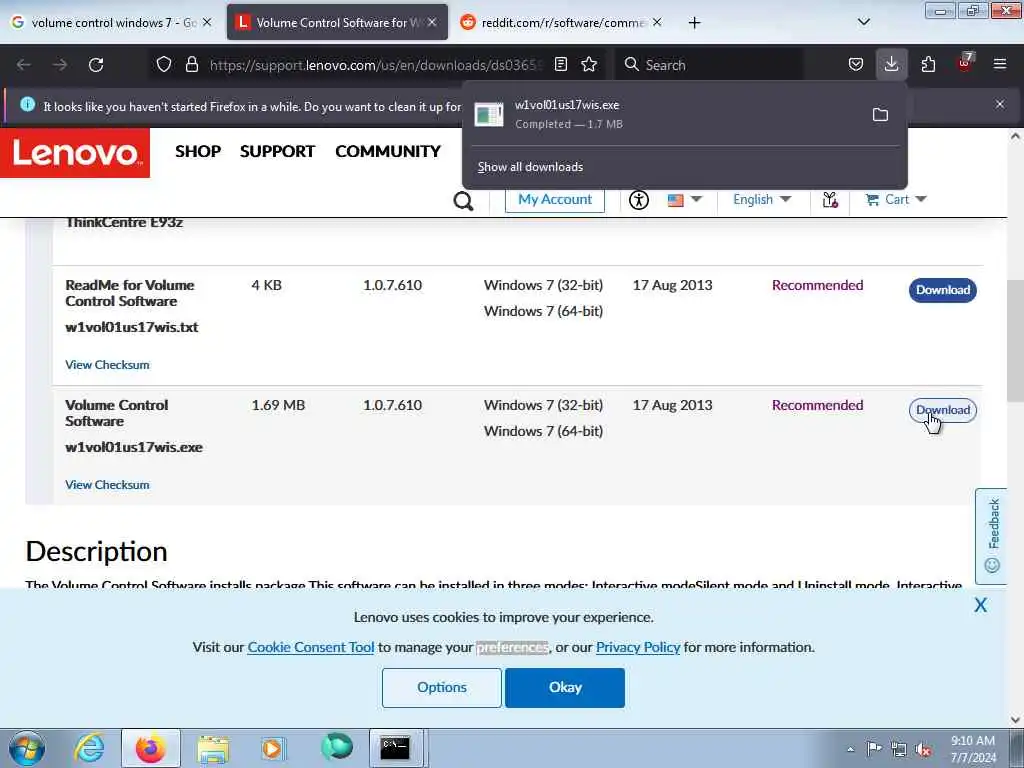The image size is (1024, 768).
Task: Open the SHOP menu
Action: (198, 152)
